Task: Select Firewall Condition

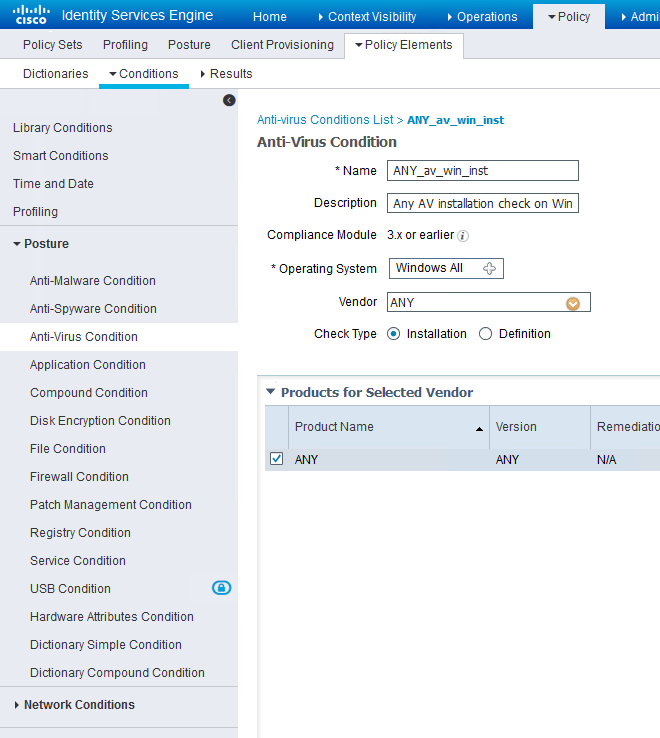Action: point(79,477)
